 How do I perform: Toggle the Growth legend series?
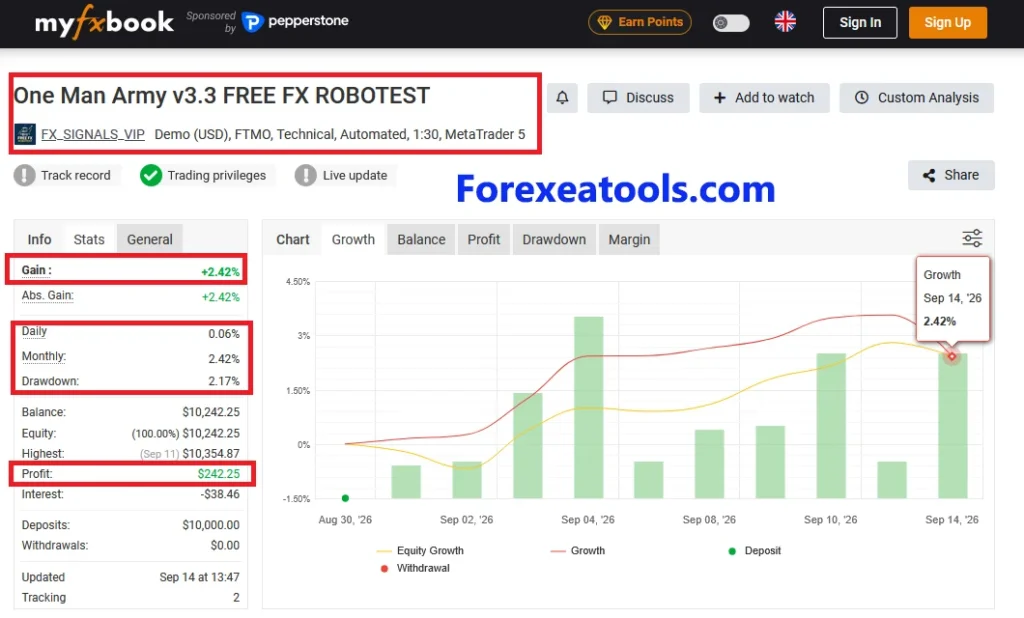point(578,551)
